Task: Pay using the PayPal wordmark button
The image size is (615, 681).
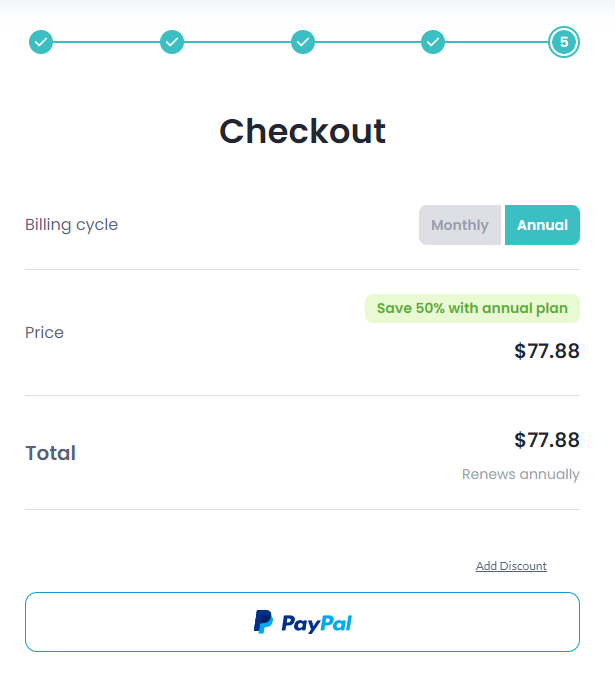Action: (317, 623)
